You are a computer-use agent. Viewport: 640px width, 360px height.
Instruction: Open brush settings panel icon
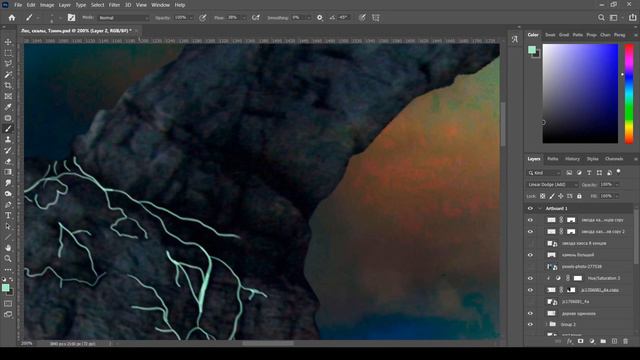(x=71, y=18)
